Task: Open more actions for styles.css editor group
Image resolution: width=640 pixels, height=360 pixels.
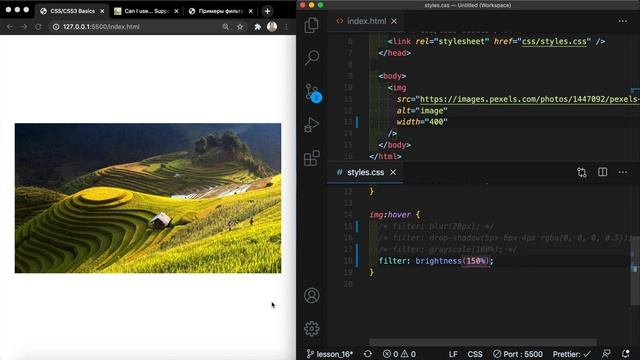Action: tap(622, 172)
